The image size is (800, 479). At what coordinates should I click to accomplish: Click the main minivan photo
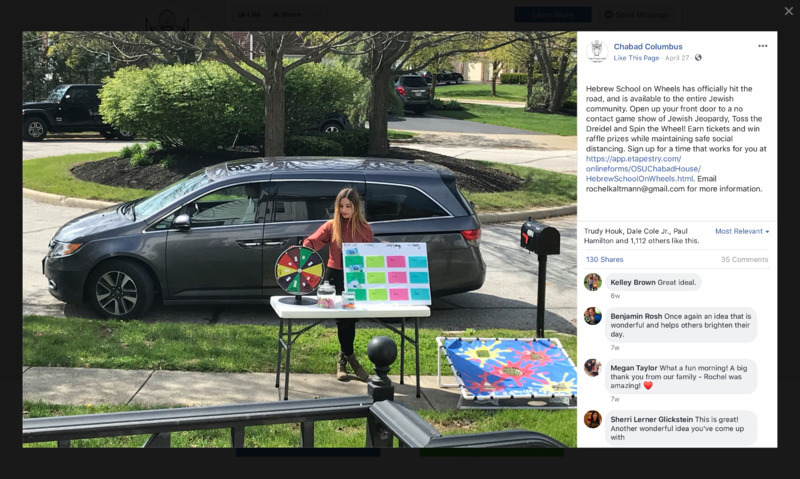299,239
